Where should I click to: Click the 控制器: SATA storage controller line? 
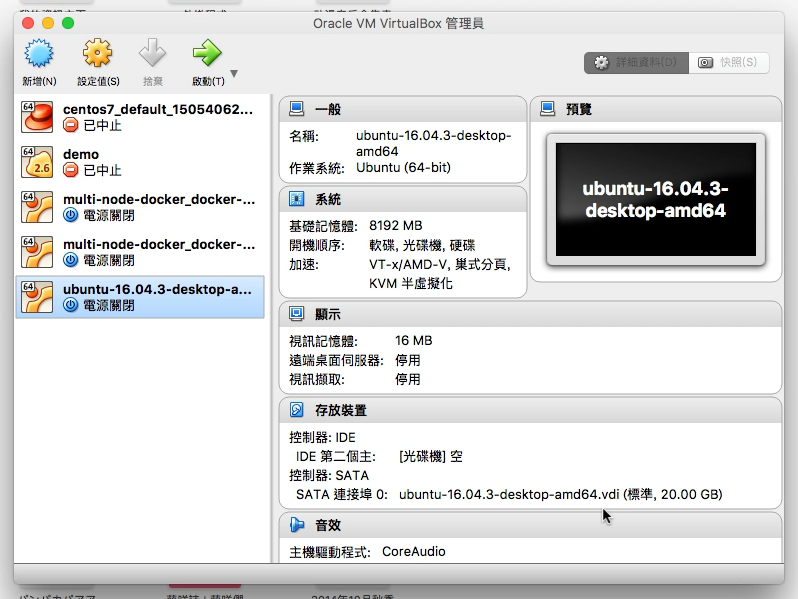pos(329,475)
